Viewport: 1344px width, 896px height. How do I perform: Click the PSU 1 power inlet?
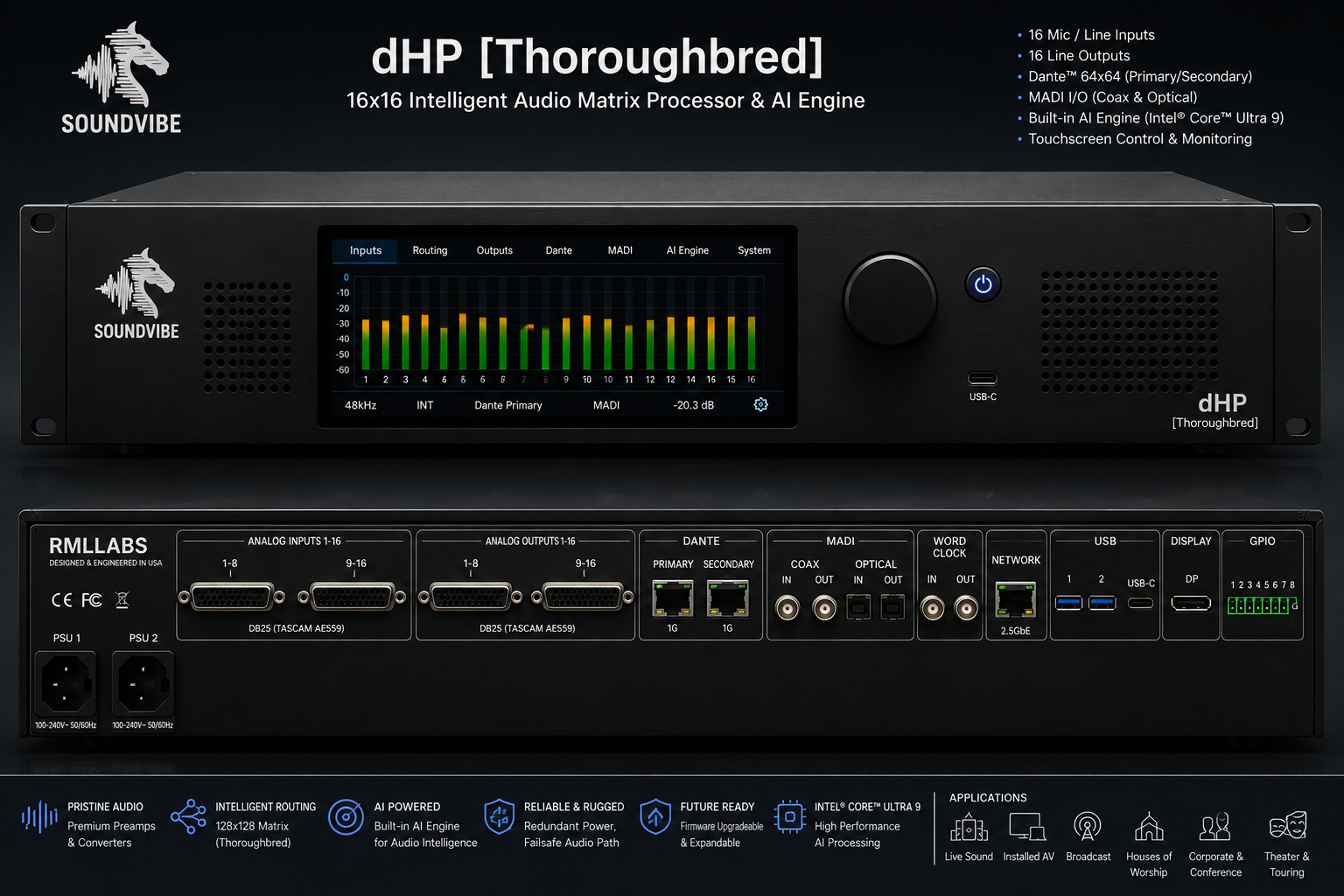65,684
